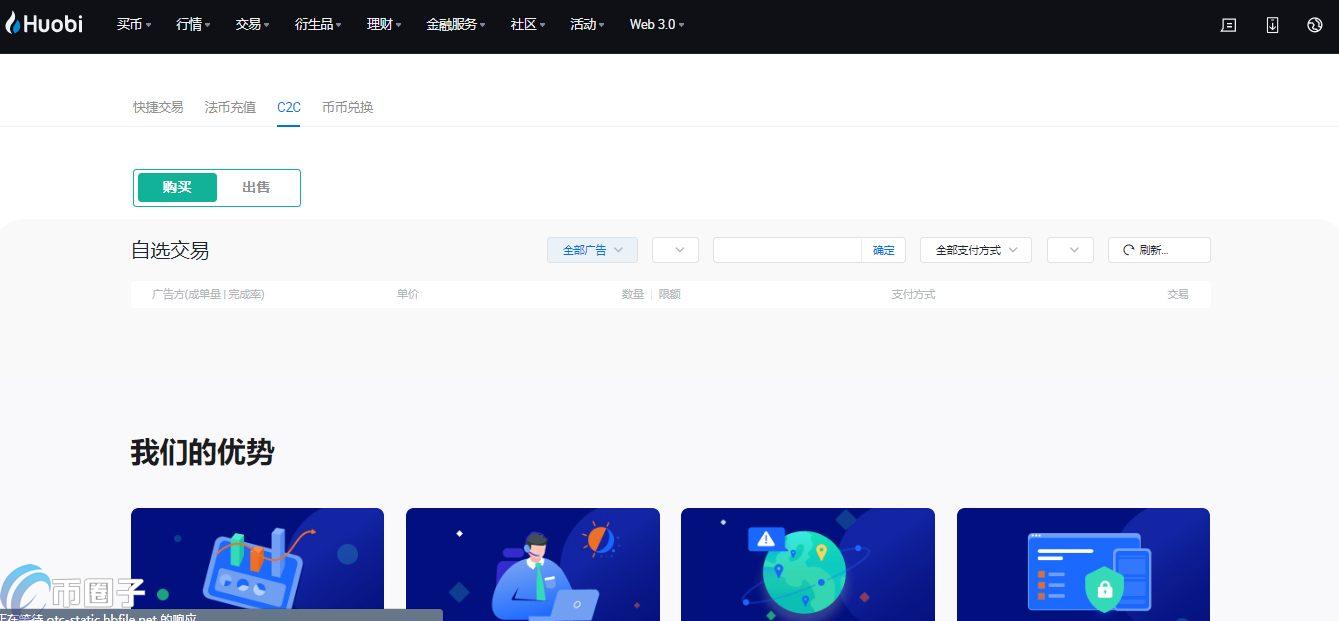Open the 全部支付方式 payment method dropdown
The width and height of the screenshot is (1339, 621).
point(975,250)
